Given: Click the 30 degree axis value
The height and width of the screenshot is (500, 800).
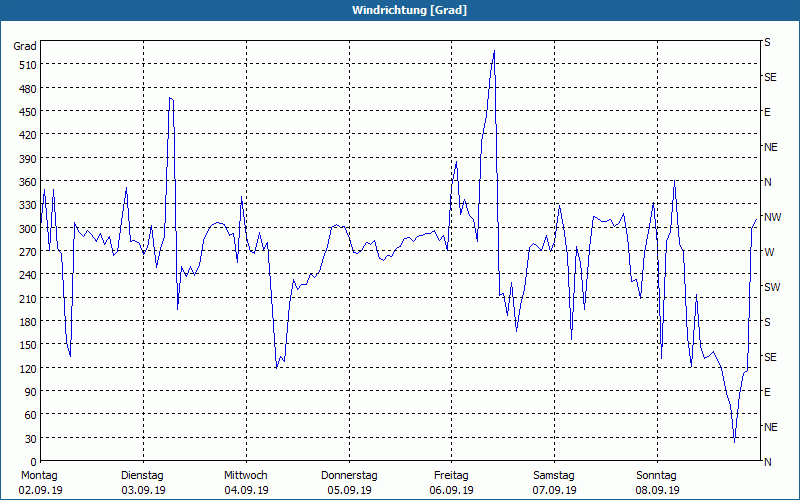Looking at the screenshot, I should 31,439.
